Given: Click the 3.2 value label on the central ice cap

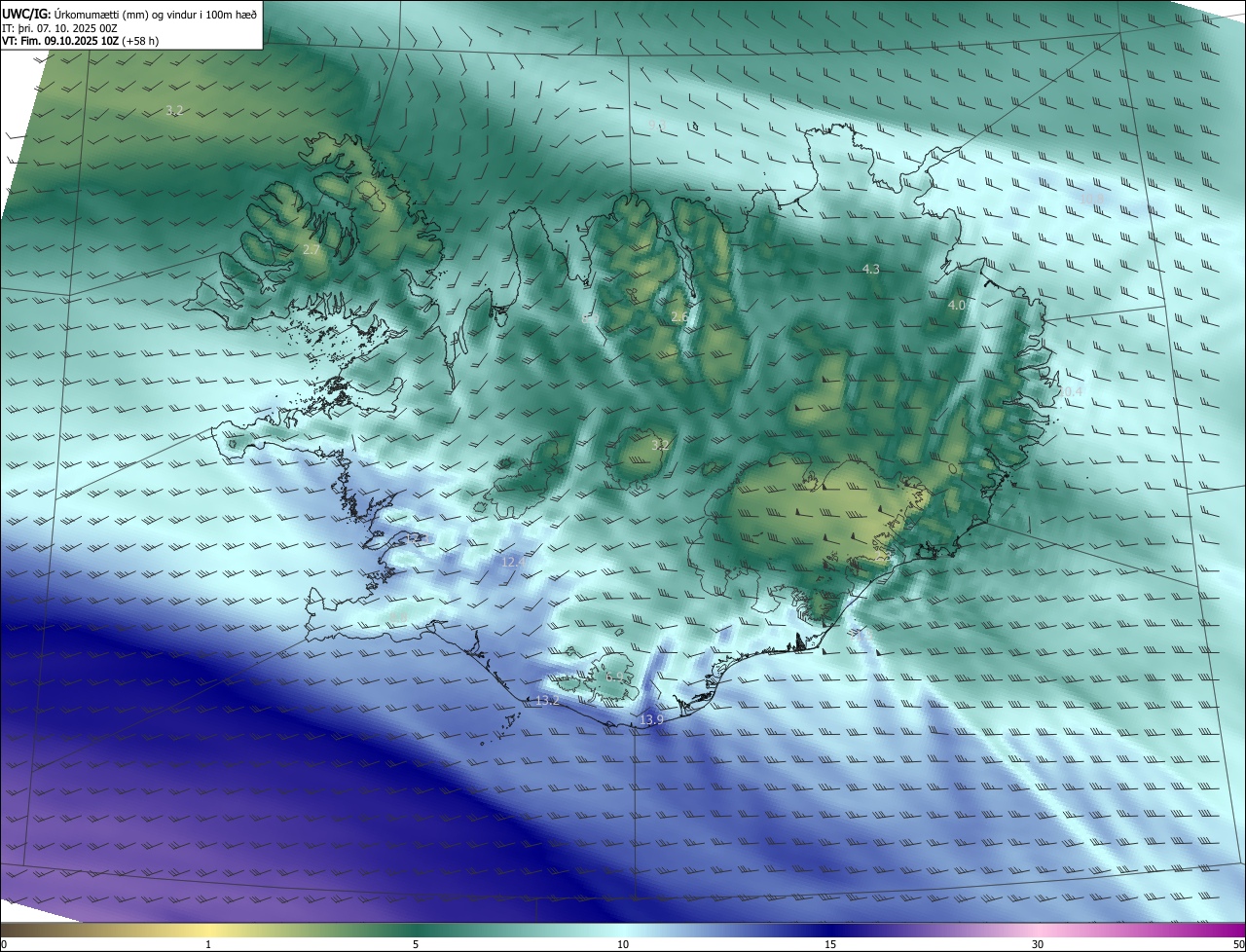Looking at the screenshot, I should pyautogui.click(x=660, y=445).
